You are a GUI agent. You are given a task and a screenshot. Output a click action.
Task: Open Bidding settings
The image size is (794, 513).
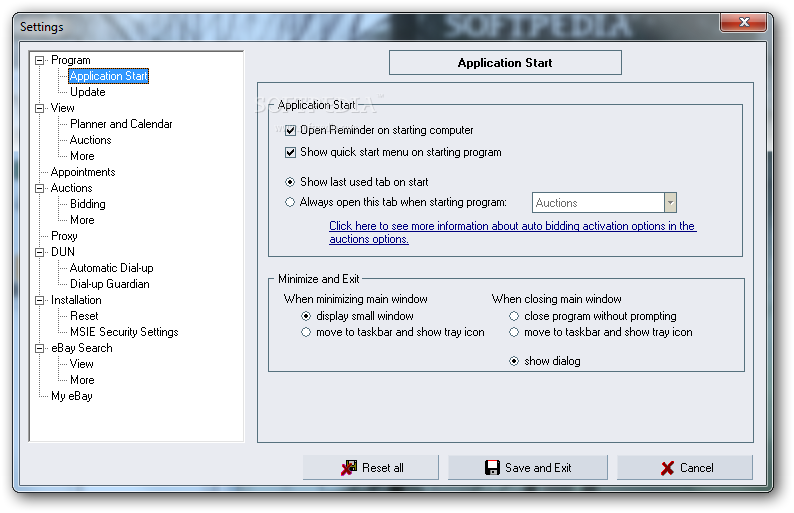click(x=88, y=204)
